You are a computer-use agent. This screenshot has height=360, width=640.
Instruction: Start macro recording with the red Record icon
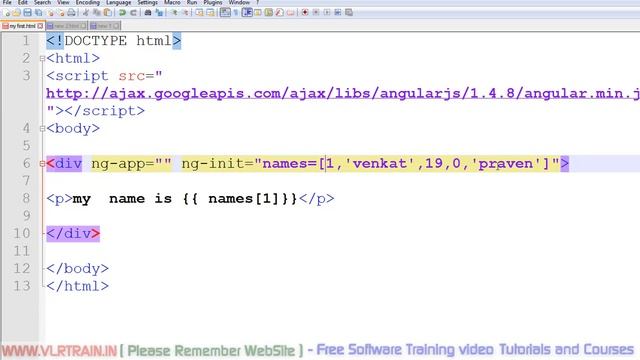click(x=305, y=13)
